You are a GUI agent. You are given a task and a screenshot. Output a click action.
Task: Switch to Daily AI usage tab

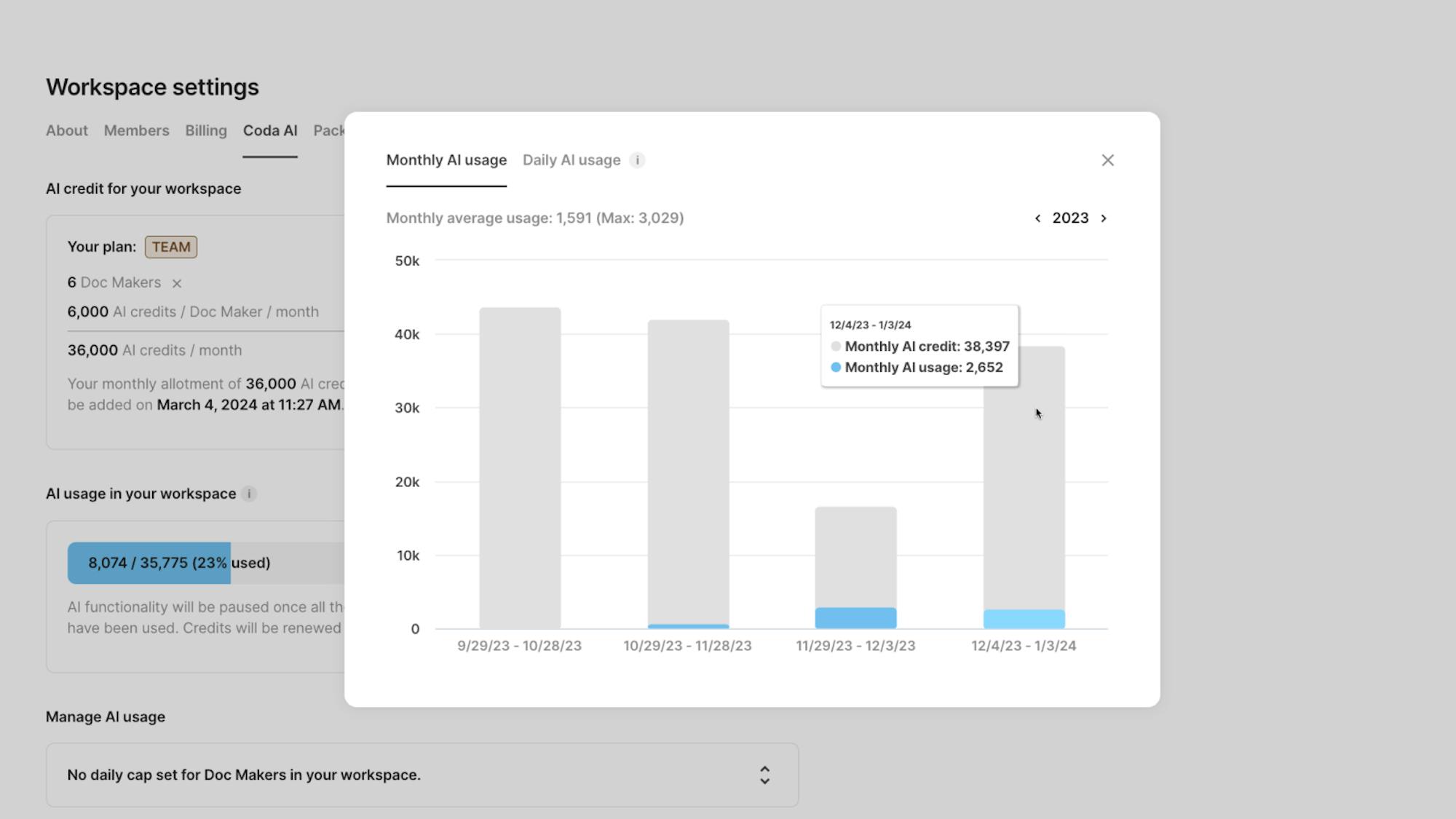(571, 160)
